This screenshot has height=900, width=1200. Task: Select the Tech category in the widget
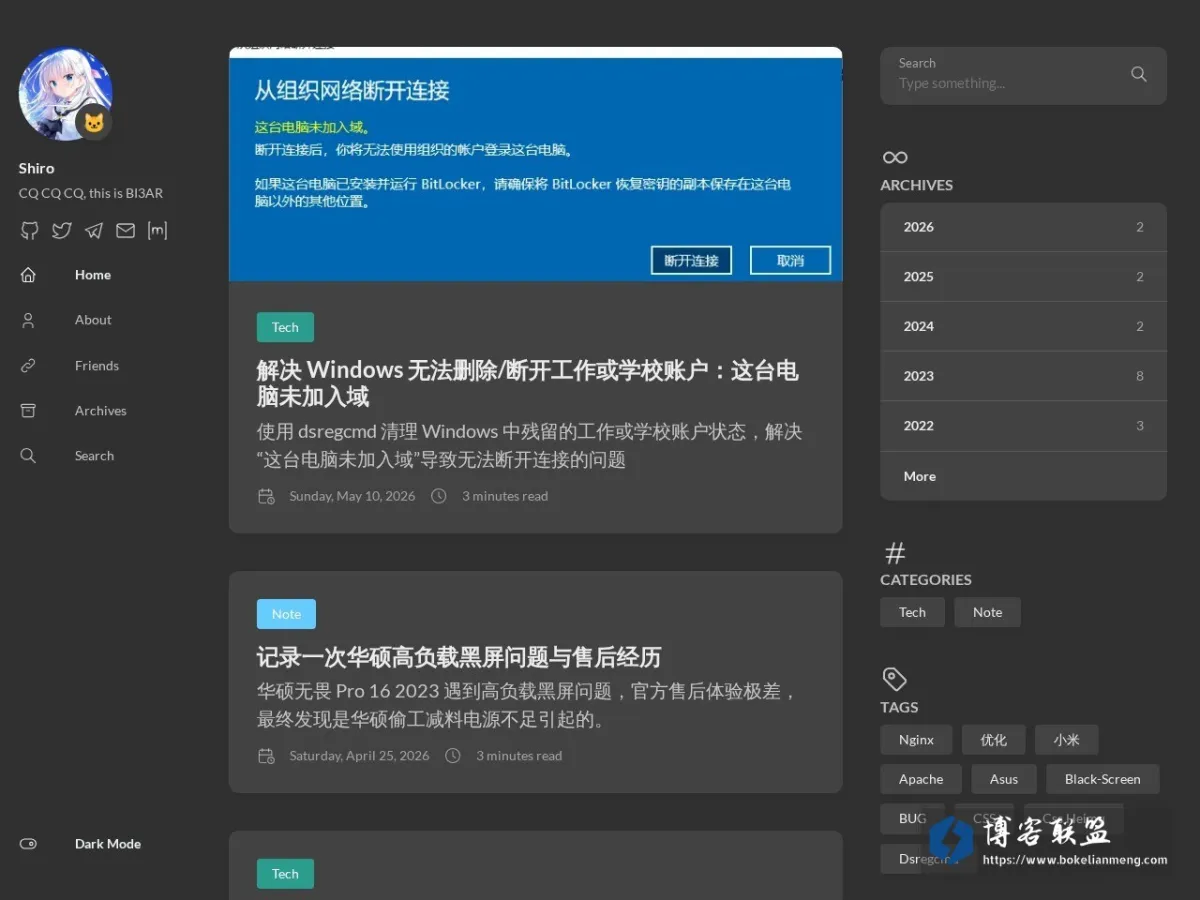(912, 612)
